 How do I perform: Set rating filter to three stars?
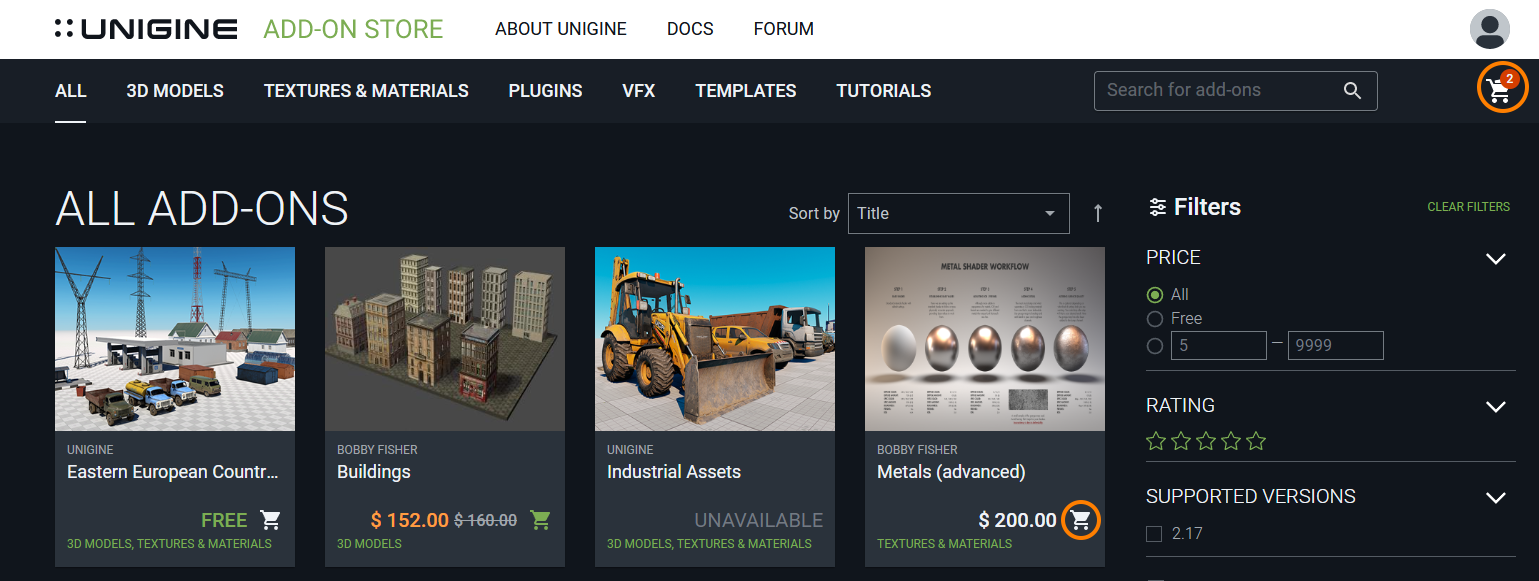[x=1206, y=441]
